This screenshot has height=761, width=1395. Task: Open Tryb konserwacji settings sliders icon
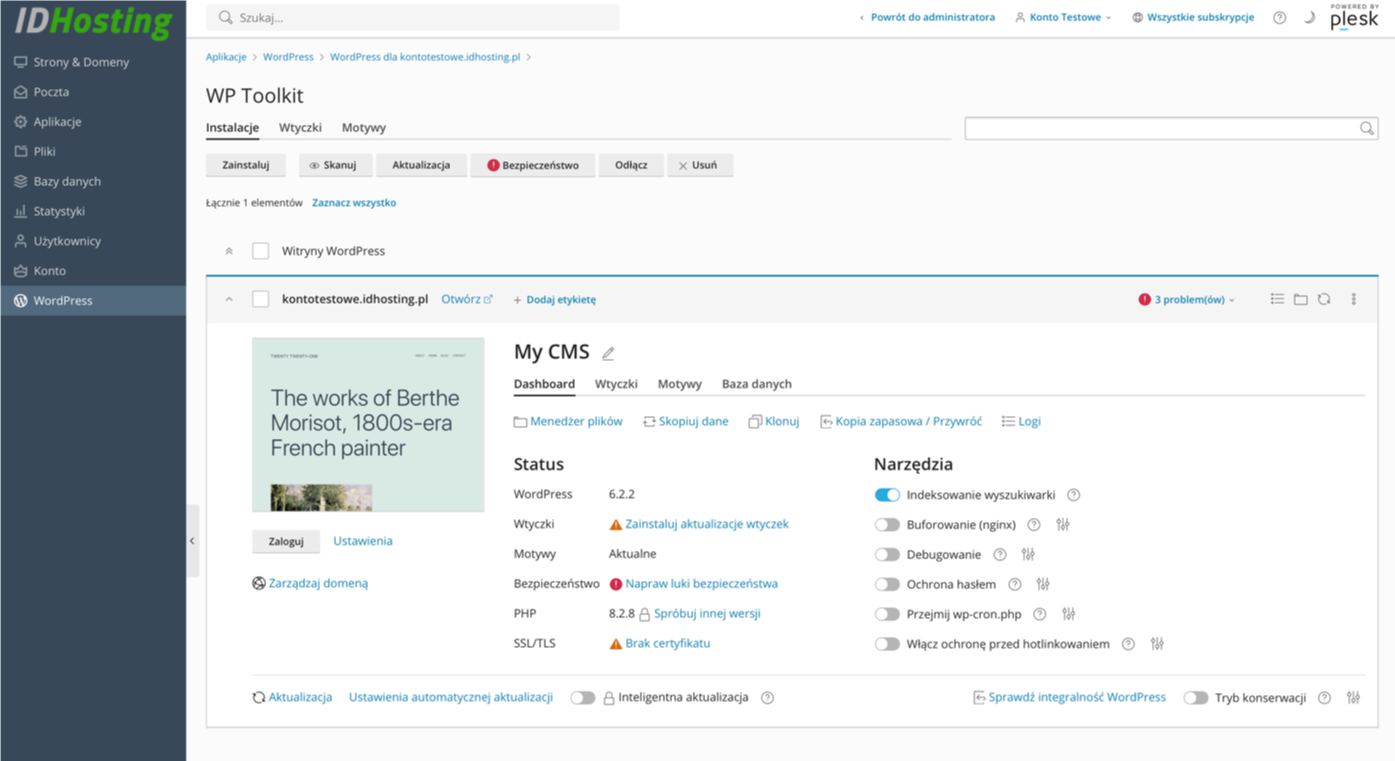click(1353, 698)
